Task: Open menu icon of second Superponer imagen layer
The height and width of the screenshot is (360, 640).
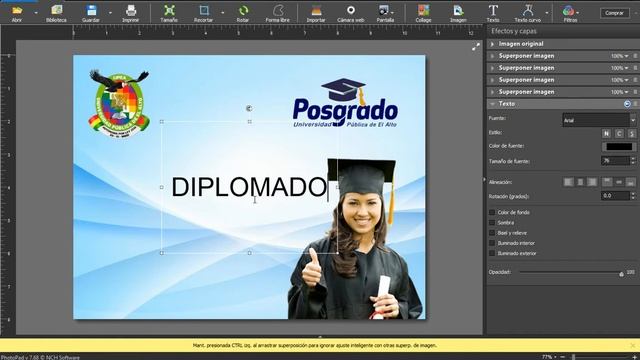Action: point(636,68)
